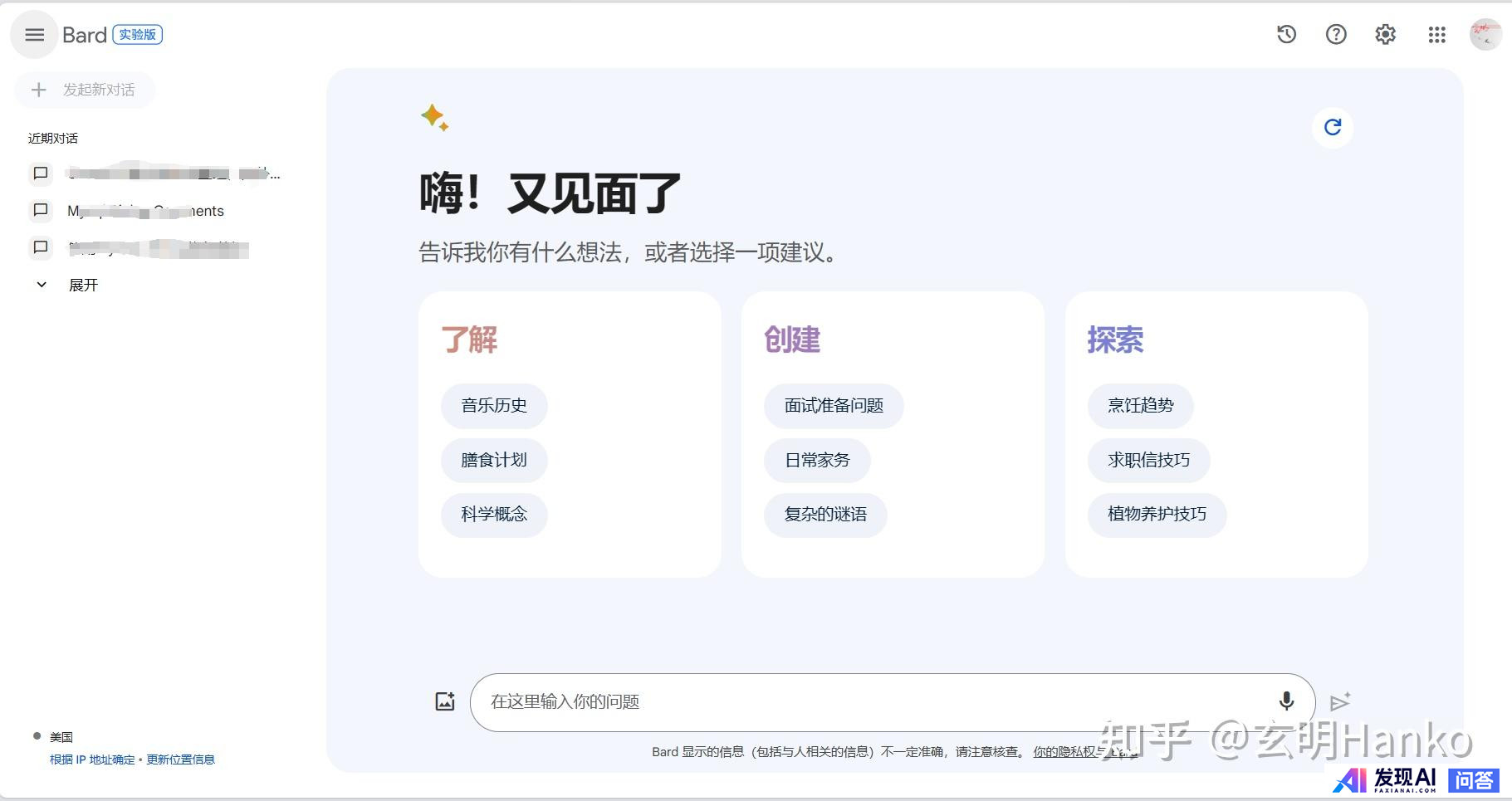Select the 音乐历史 suggestion chip
This screenshot has height=801, width=1512.
tap(494, 406)
